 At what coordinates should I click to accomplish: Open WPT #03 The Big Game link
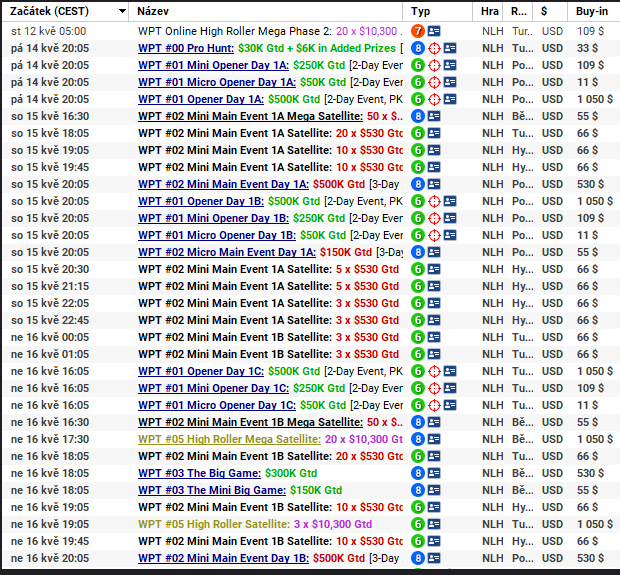(x=199, y=473)
